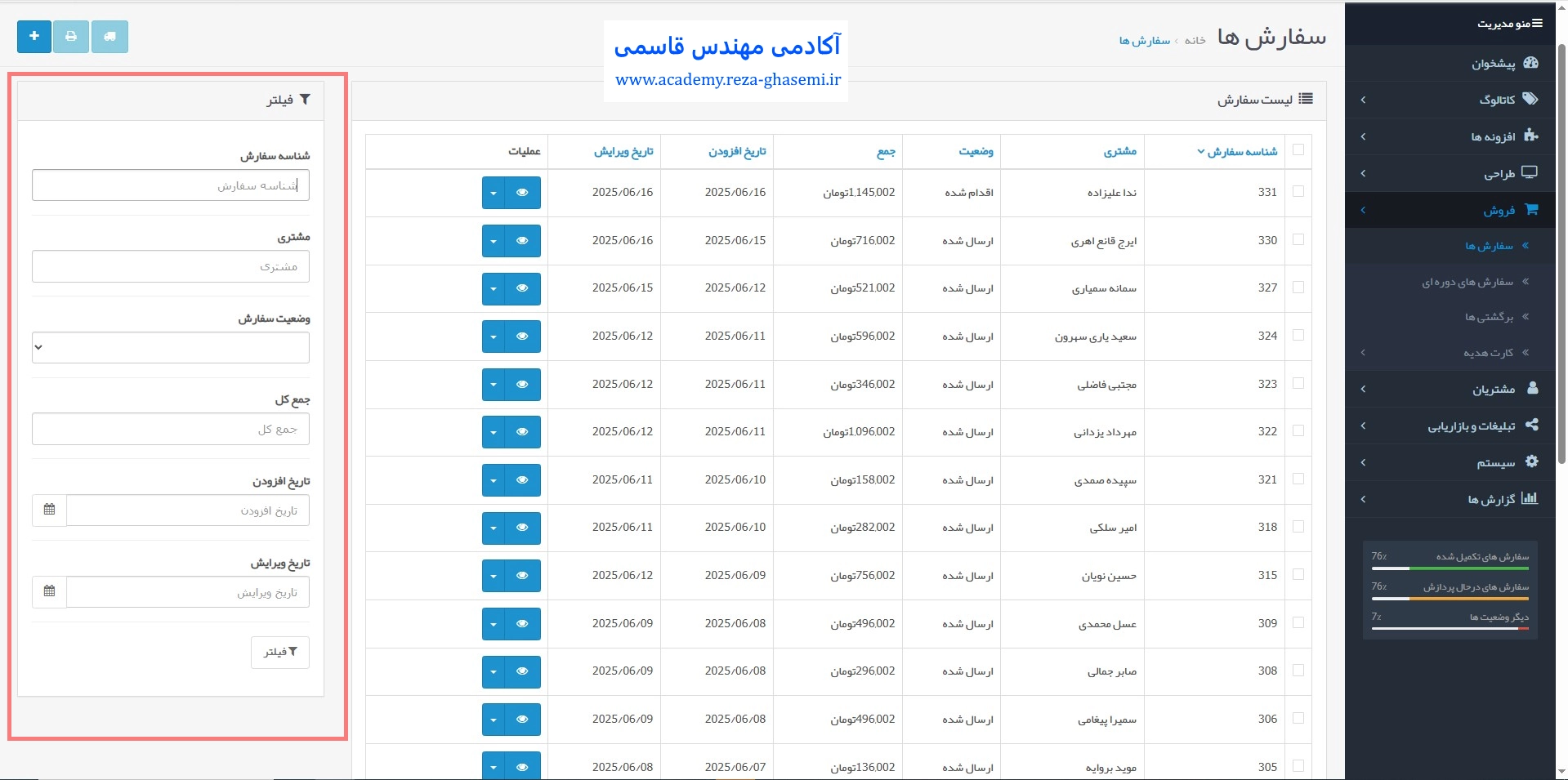Image resolution: width=1568 pixels, height=780 pixels.
Task: Click the مشتریان user icon
Action: pyautogui.click(x=1532, y=388)
